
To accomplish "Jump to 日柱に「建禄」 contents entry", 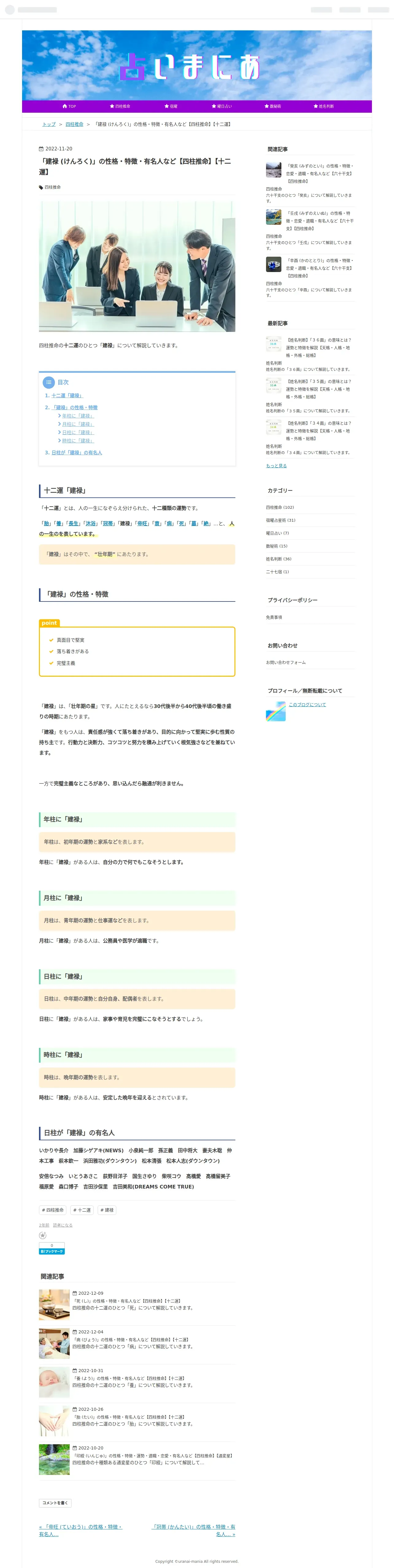I will pos(78,432).
